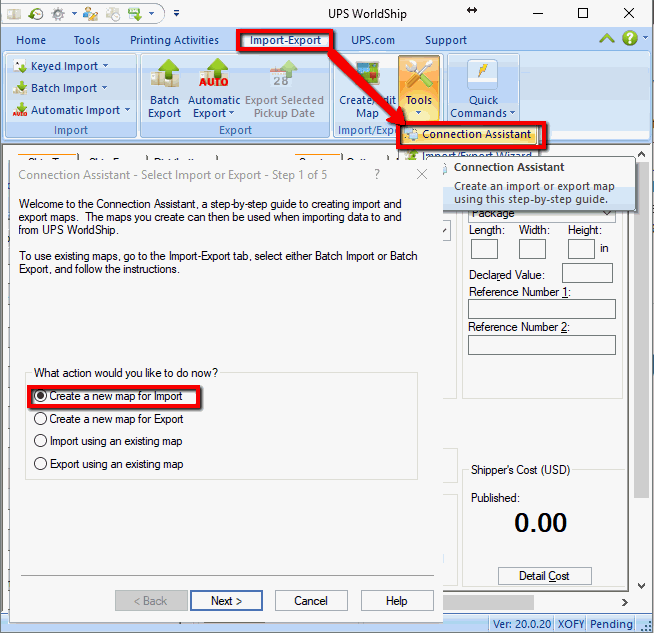
Task: Select Create a new map for Import
Action: (x=41, y=396)
